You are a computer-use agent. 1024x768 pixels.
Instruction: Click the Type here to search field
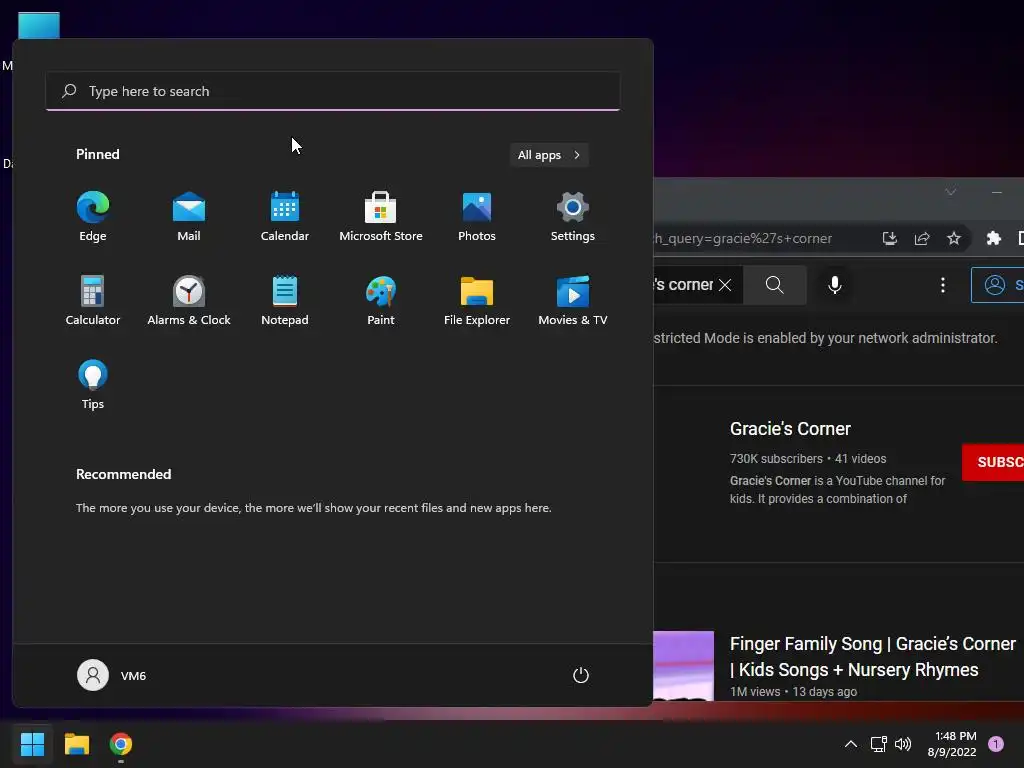pyautogui.click(x=332, y=91)
